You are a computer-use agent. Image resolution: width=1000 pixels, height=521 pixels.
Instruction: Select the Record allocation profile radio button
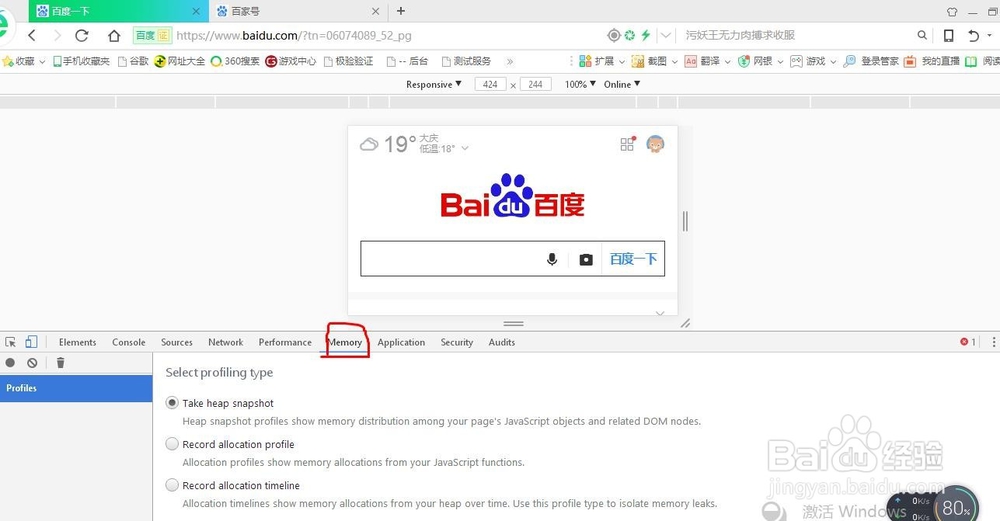[172, 444]
